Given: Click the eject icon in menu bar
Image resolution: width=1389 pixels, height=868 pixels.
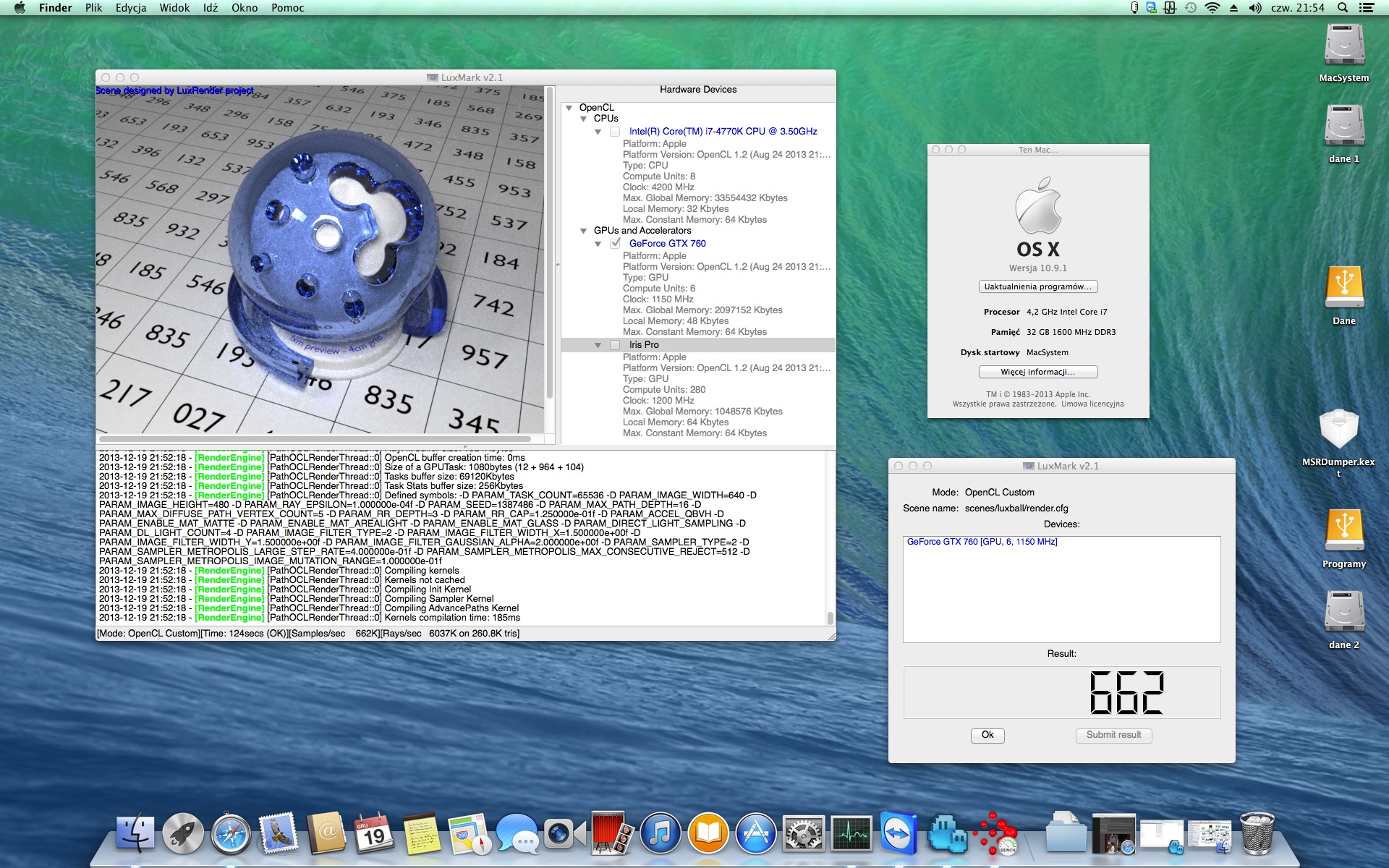Looking at the screenshot, I should point(1233,8).
